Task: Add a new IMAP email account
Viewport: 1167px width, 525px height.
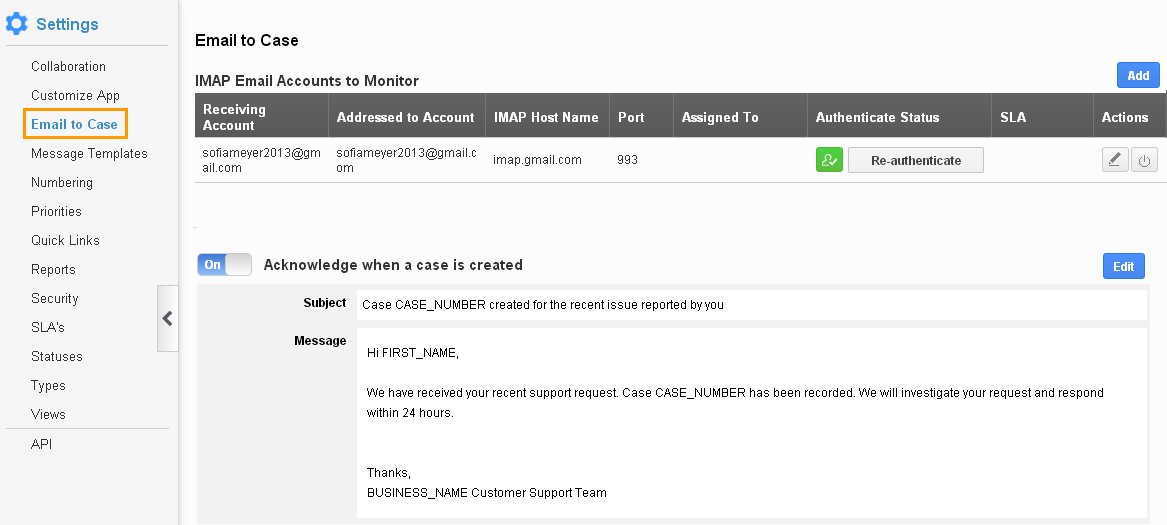Action: (x=1138, y=75)
